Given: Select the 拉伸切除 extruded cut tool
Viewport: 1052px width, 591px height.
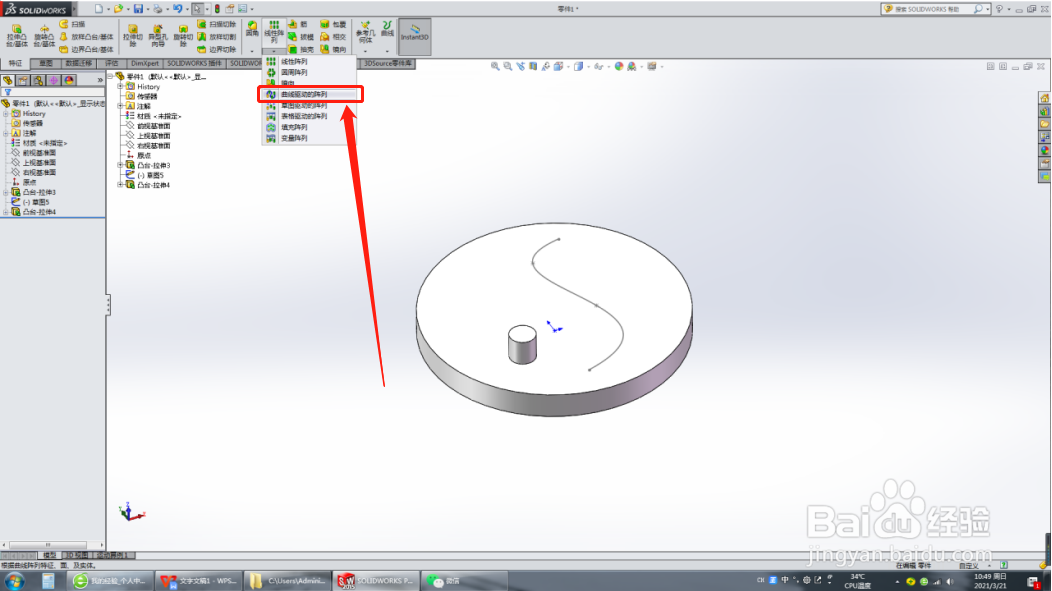Looking at the screenshot, I should pos(133,36).
